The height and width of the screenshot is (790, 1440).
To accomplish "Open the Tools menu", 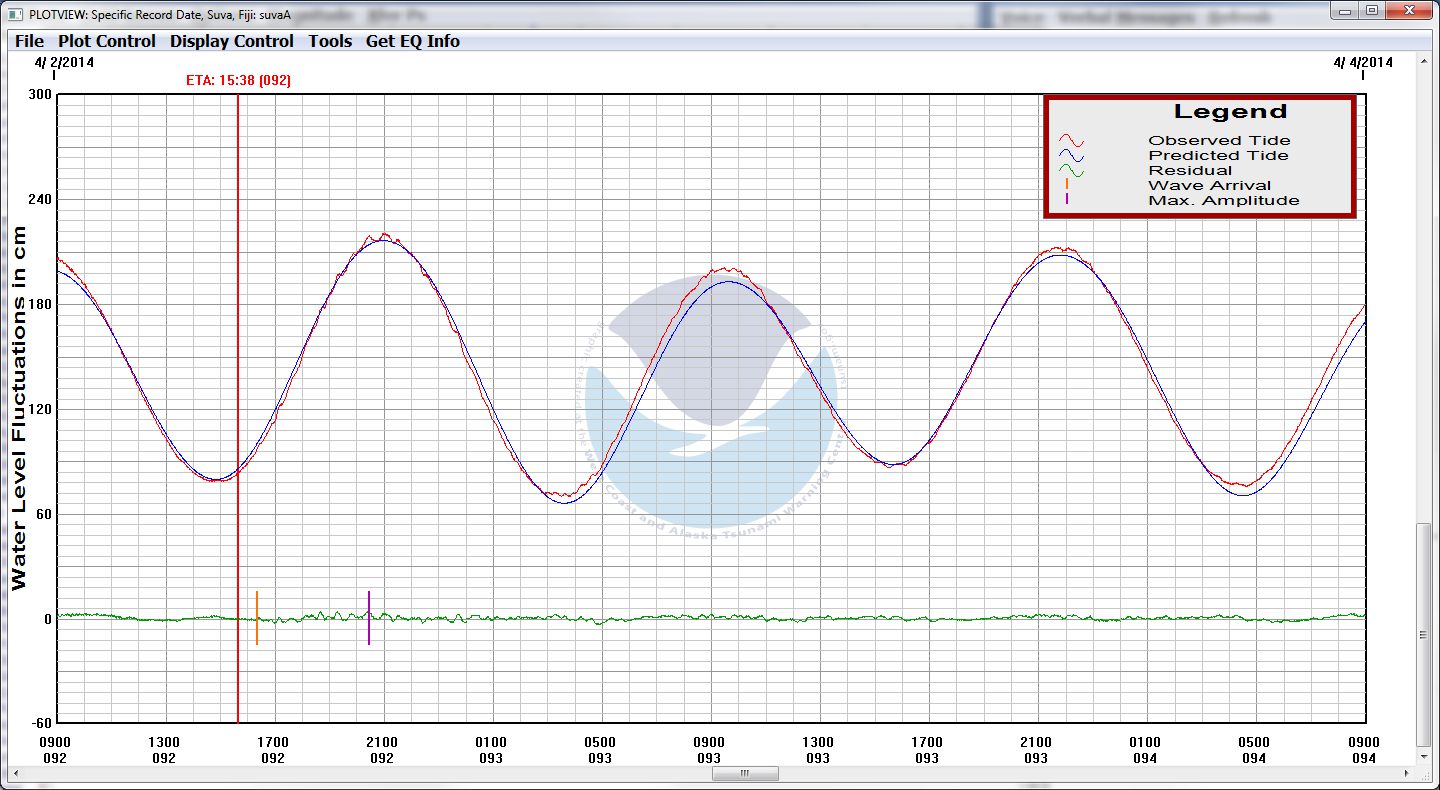I will (x=330, y=41).
